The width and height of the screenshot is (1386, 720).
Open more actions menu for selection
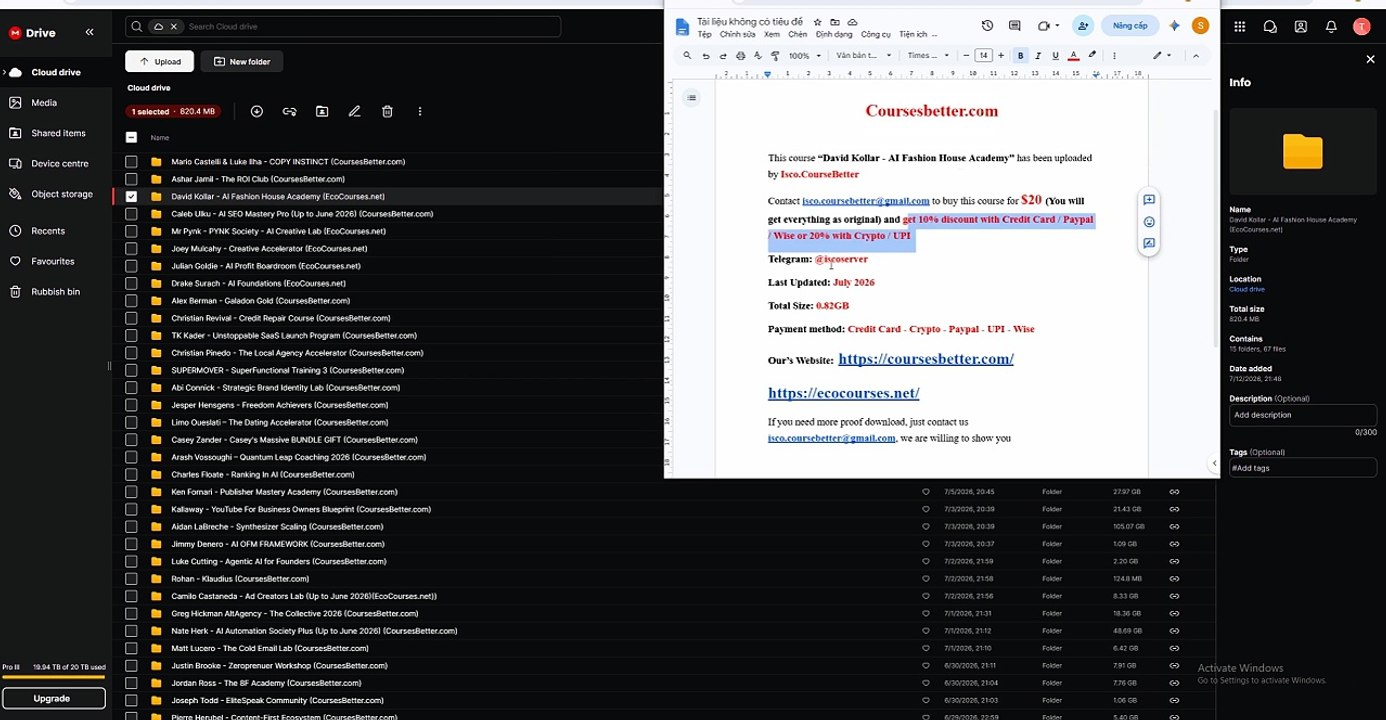pos(420,111)
